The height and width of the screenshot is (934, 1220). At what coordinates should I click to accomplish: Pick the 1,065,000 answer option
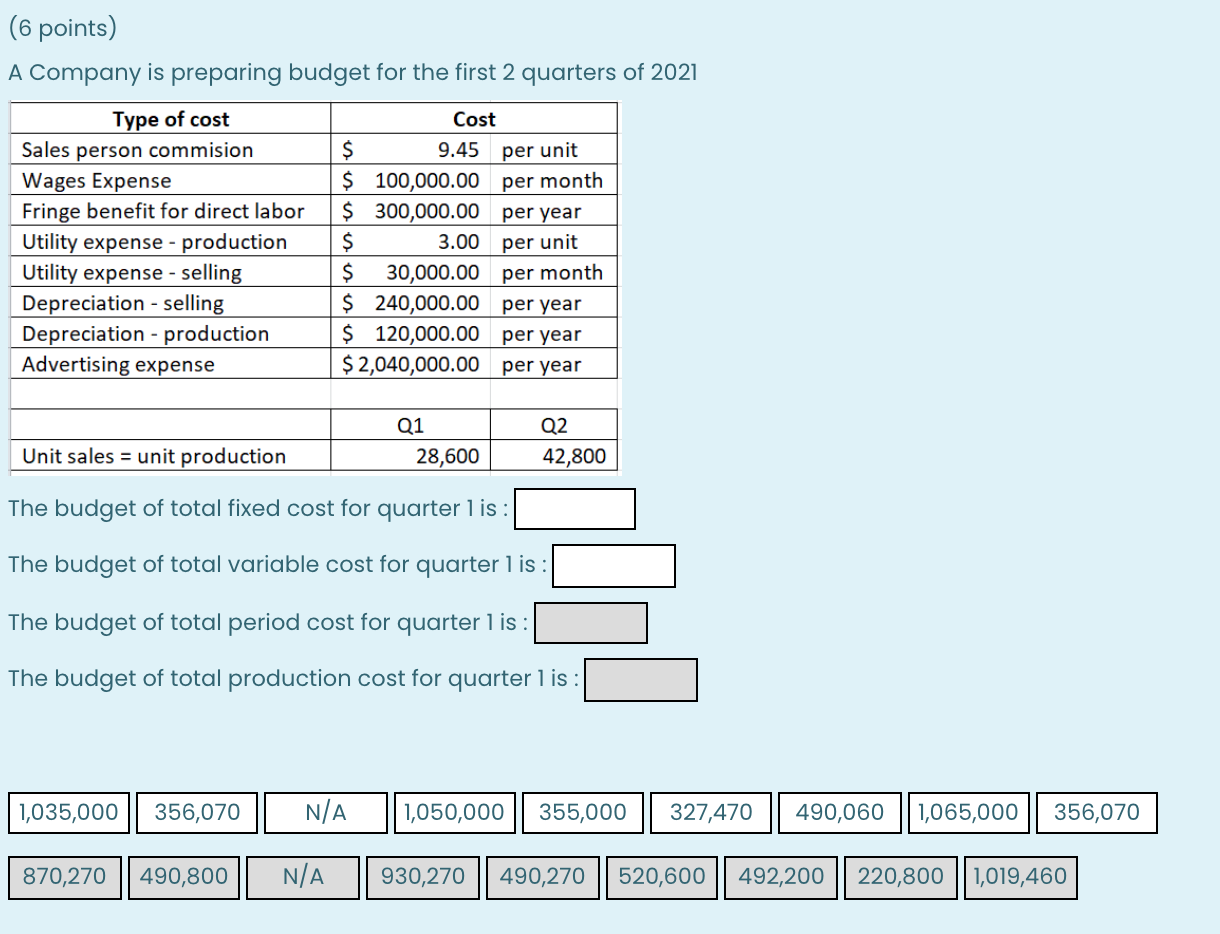968,813
